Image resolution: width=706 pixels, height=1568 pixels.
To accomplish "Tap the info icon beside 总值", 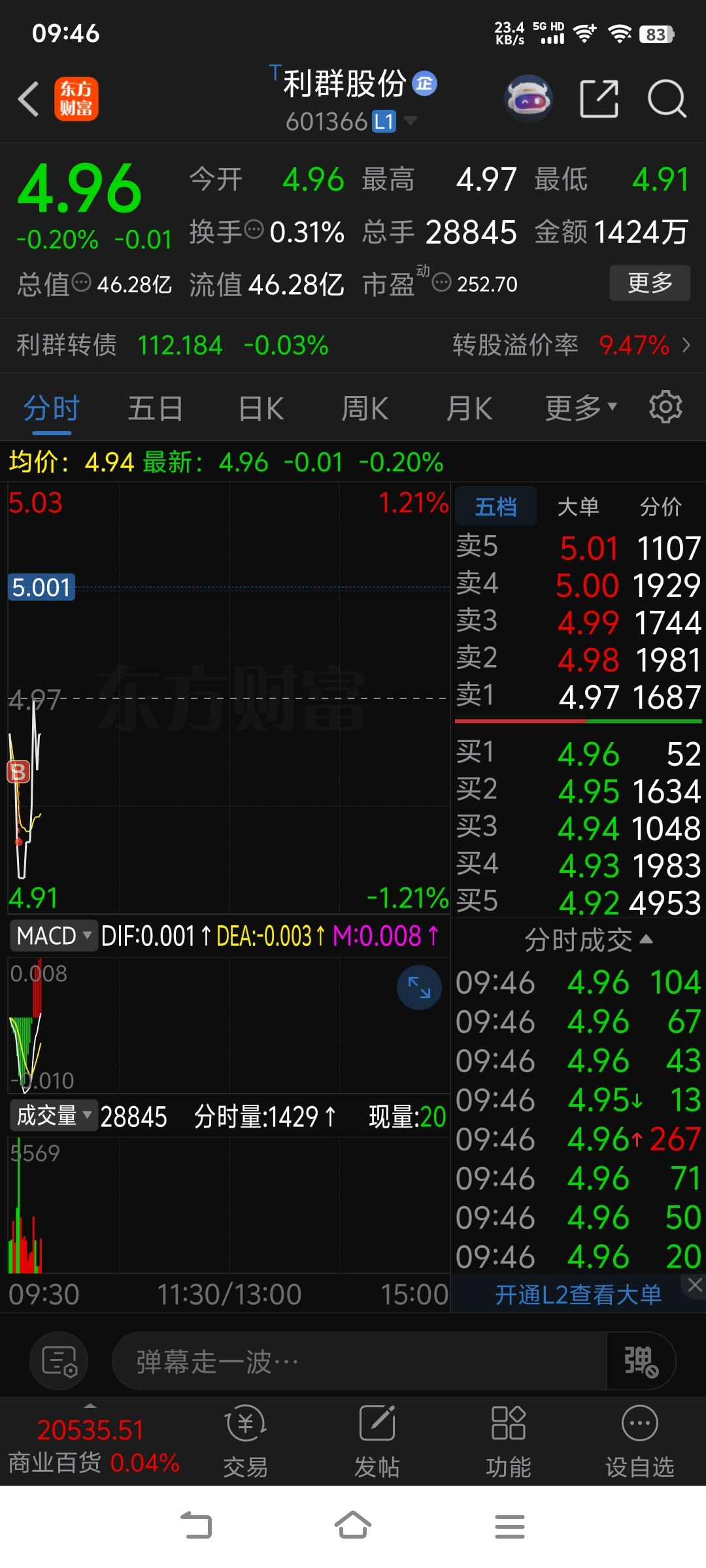I will coord(82,282).
